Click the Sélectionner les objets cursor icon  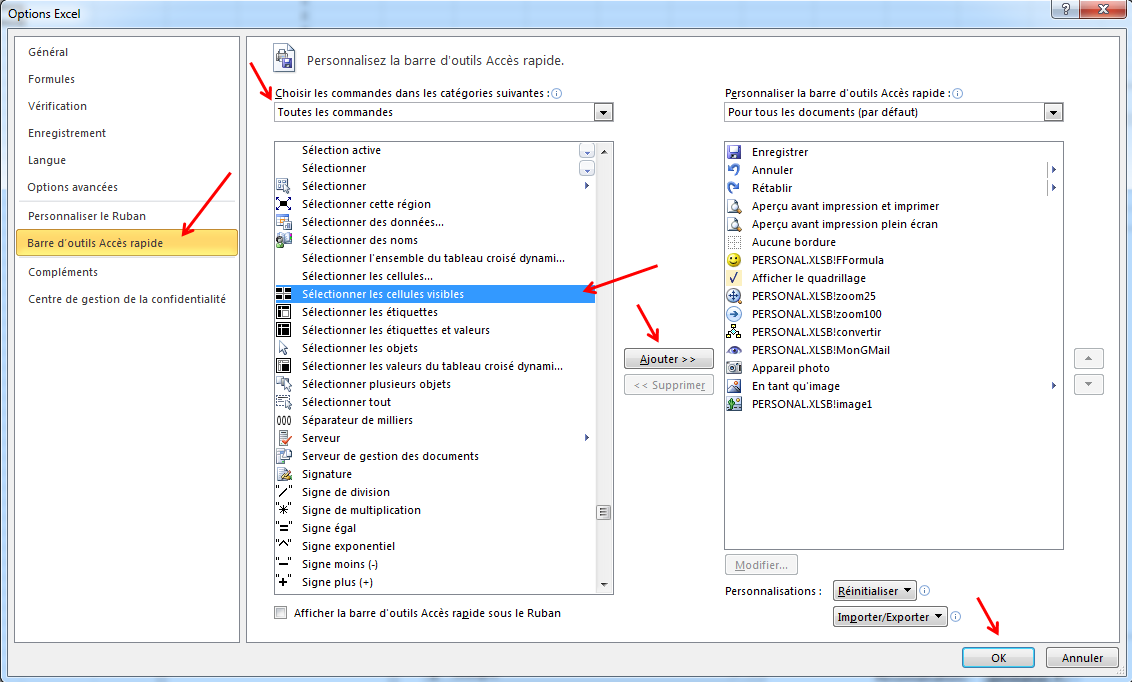pyautogui.click(x=284, y=349)
